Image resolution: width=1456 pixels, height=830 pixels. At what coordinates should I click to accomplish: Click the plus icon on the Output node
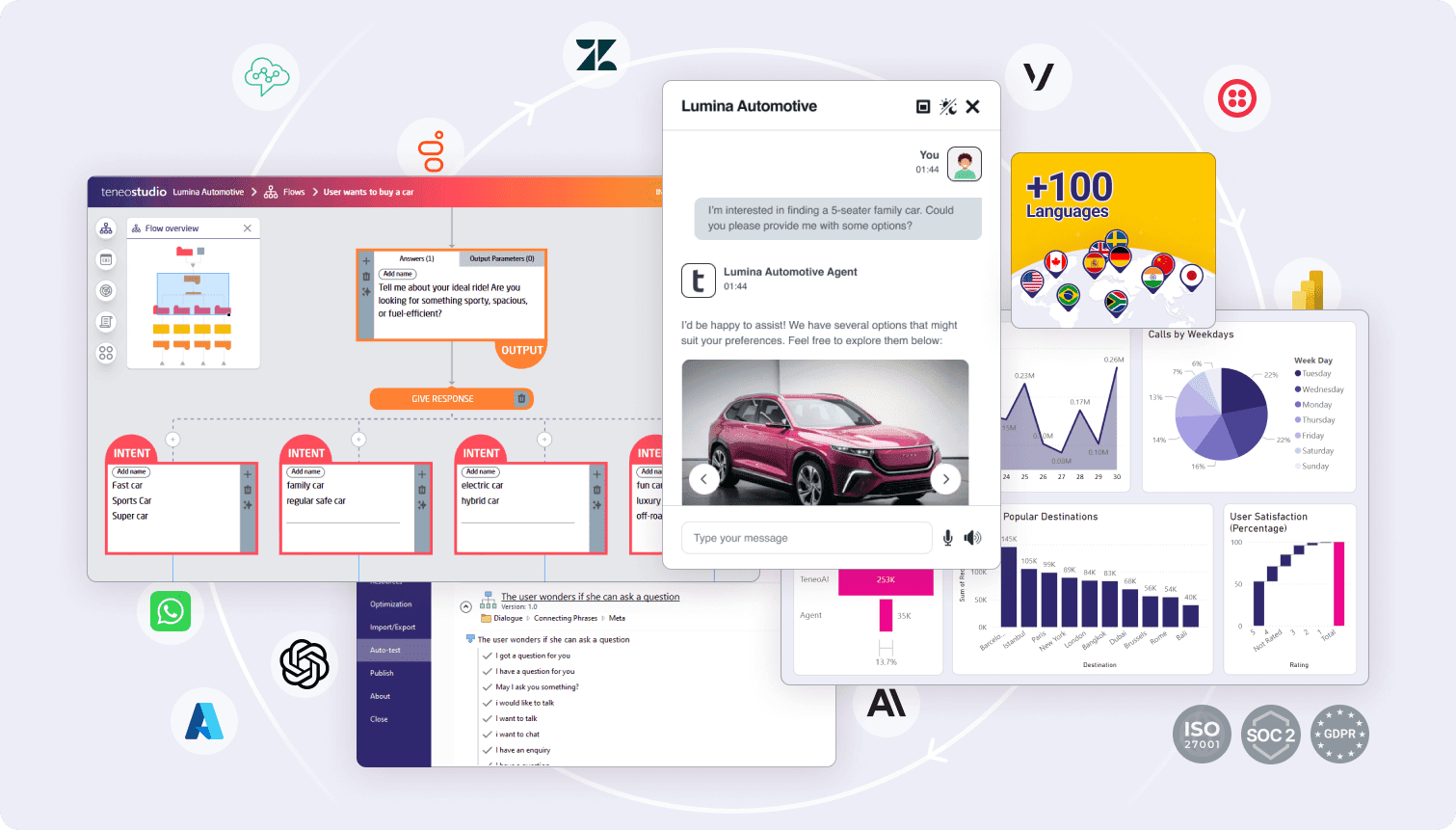point(366,260)
